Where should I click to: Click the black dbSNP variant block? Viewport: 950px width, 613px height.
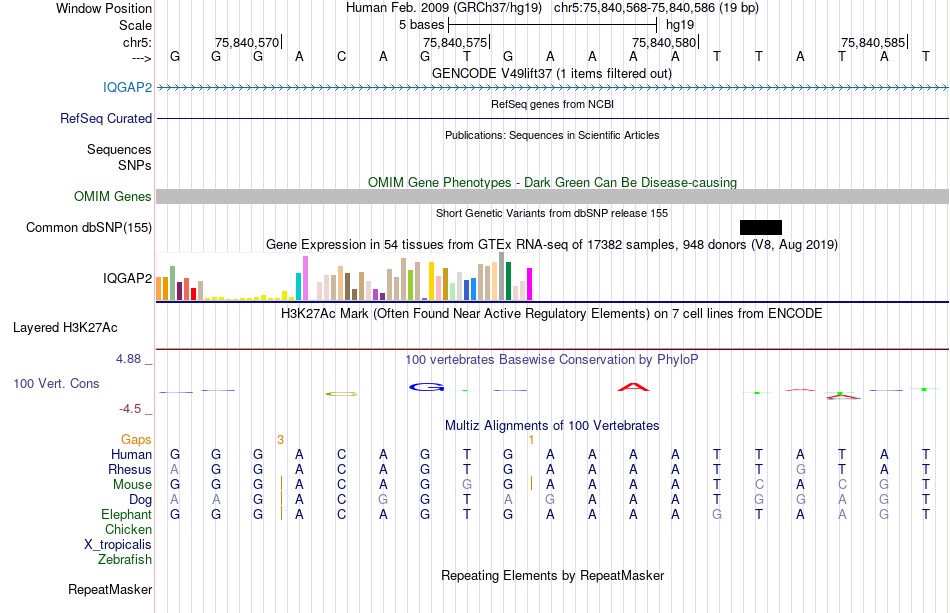point(761,228)
